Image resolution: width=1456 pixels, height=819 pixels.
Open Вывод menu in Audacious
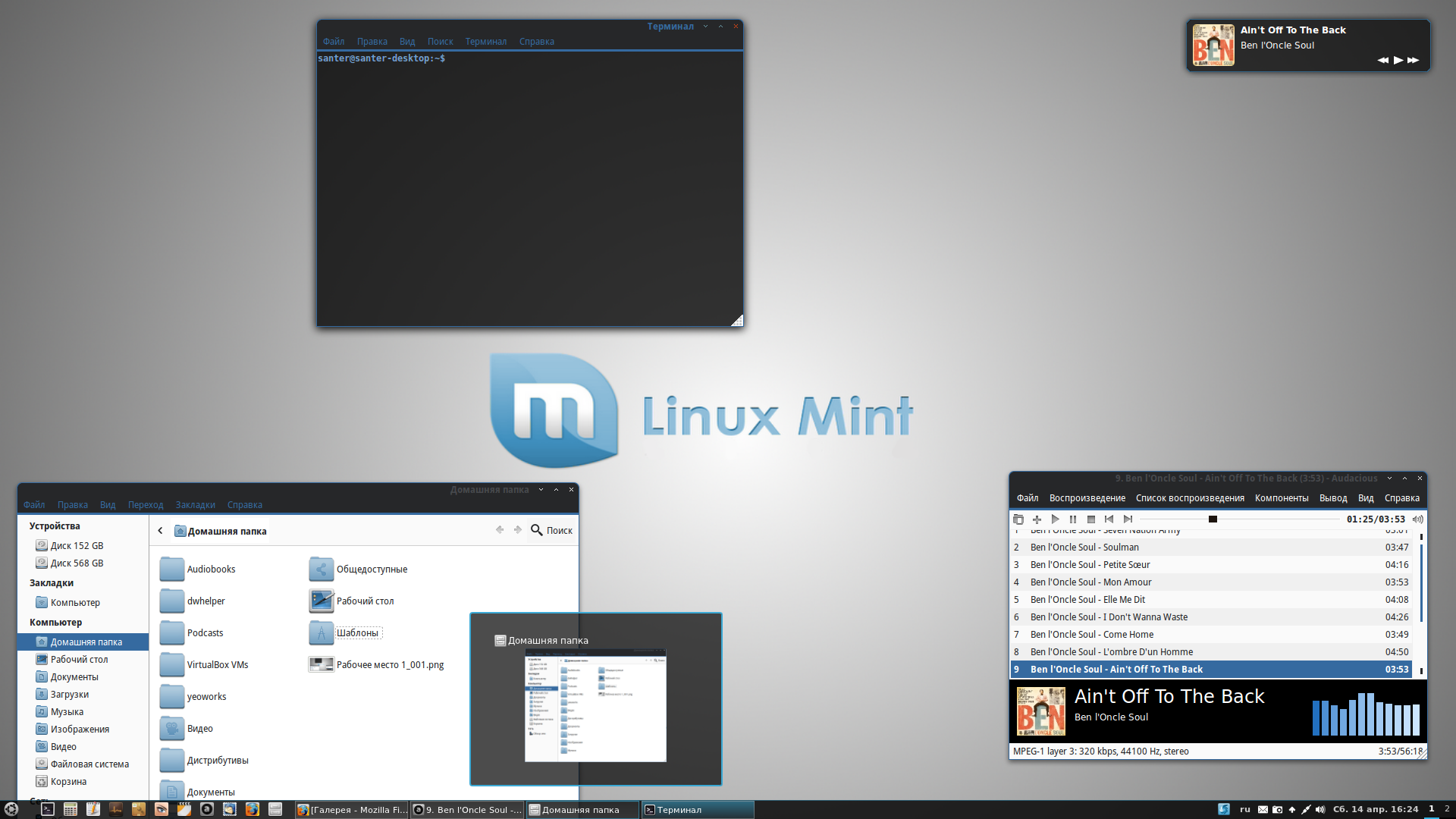click(x=1333, y=498)
